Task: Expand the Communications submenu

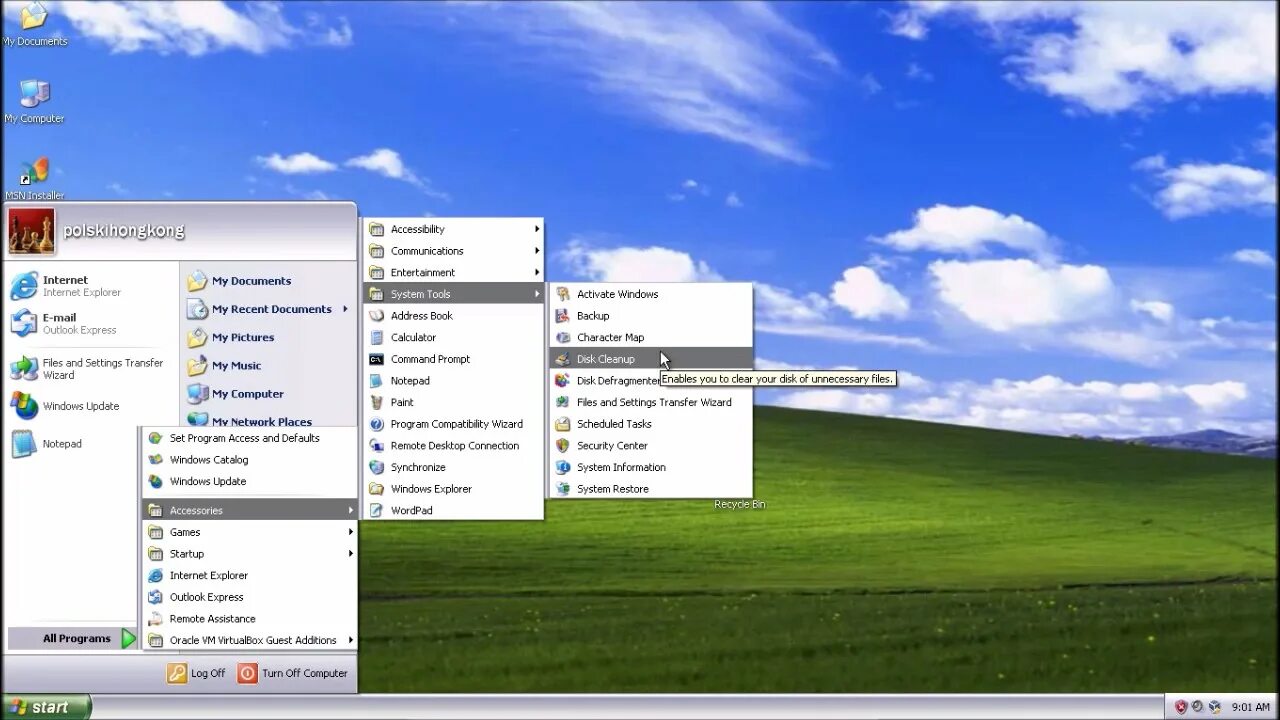Action: click(454, 251)
